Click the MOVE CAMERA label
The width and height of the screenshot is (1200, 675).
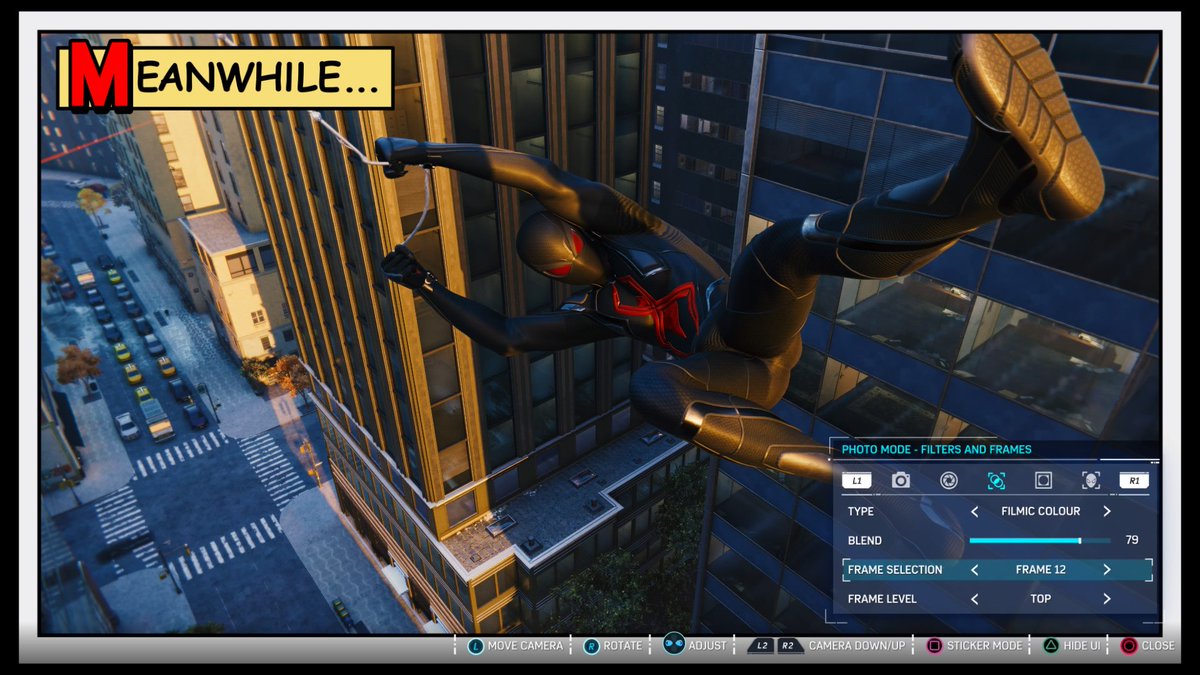click(x=525, y=646)
